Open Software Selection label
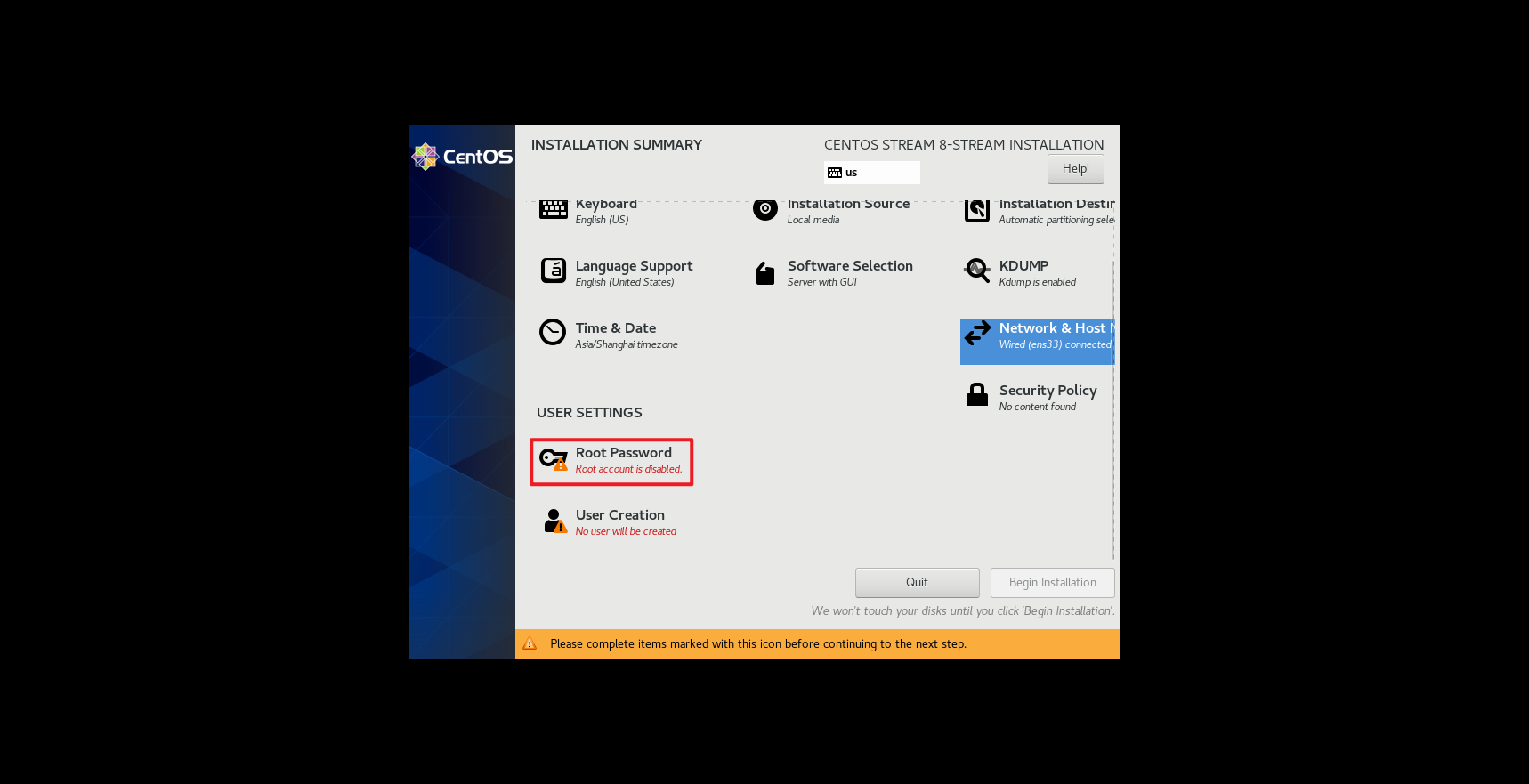Image resolution: width=1529 pixels, height=784 pixels. coord(850,265)
